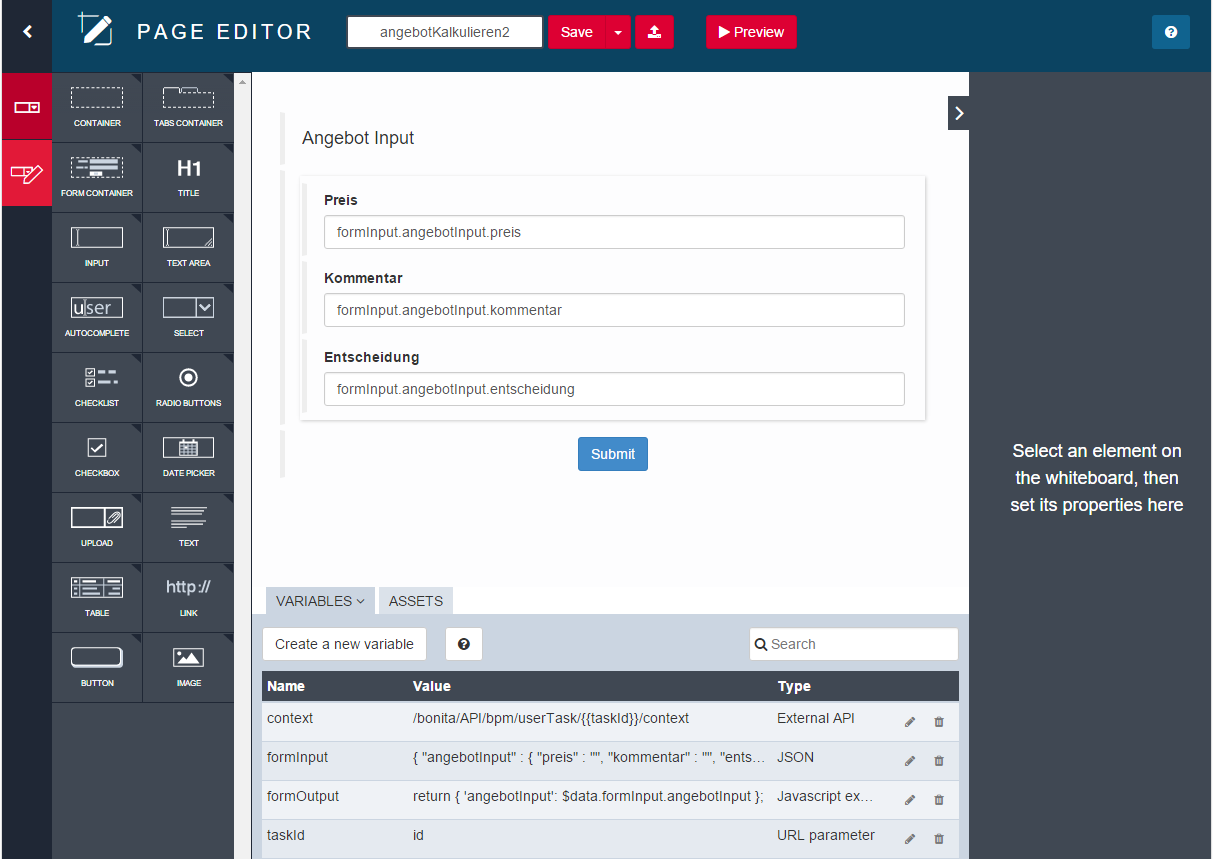Select the Link widget
The height and width of the screenshot is (859, 1213).
188,597
